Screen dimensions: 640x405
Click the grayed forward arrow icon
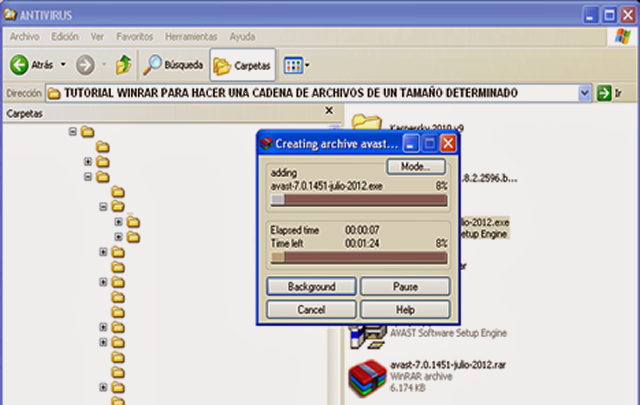click(85, 65)
